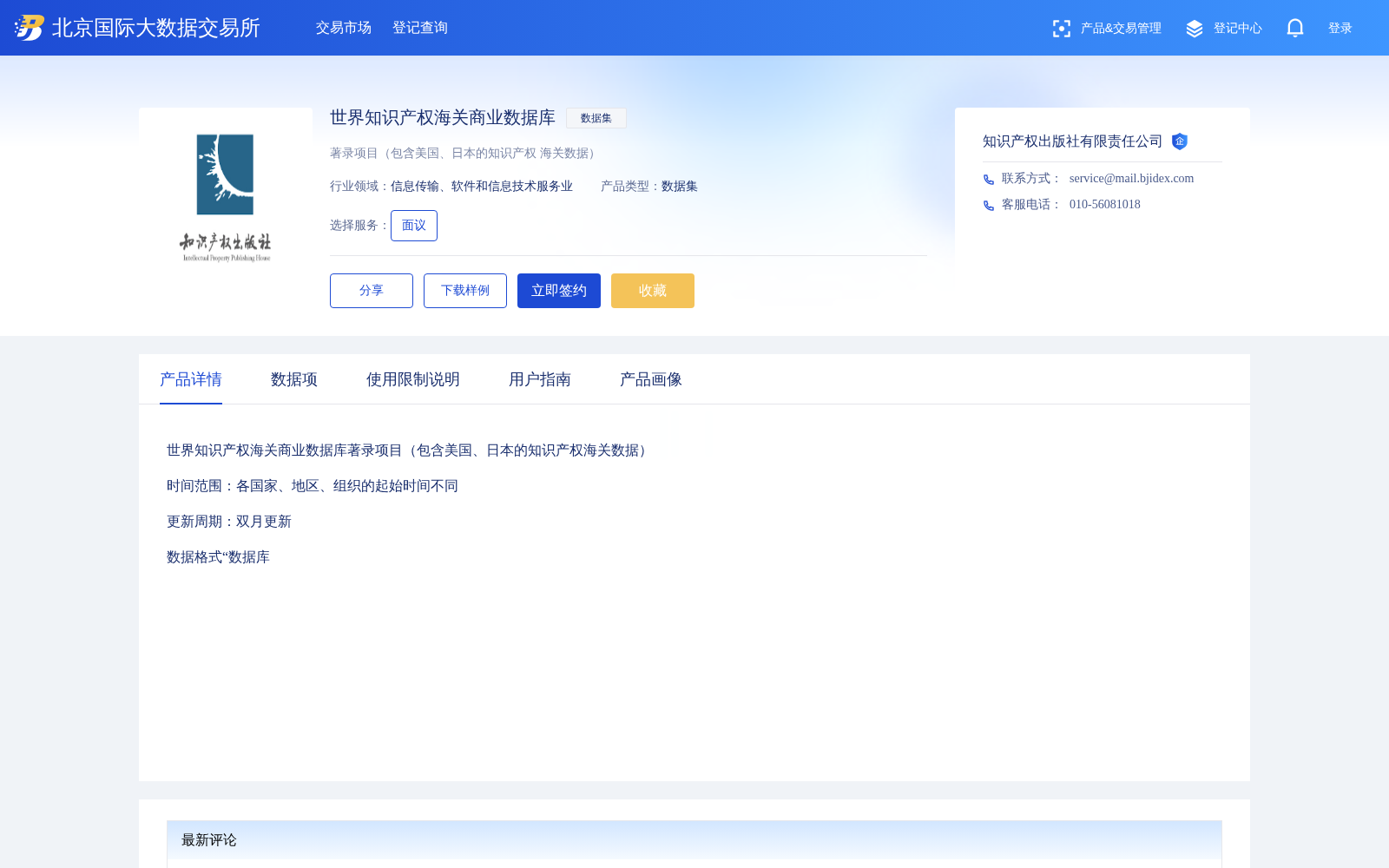Click the text 数据格式“数据库
Image resolution: width=1389 pixels, height=868 pixels.
point(218,557)
